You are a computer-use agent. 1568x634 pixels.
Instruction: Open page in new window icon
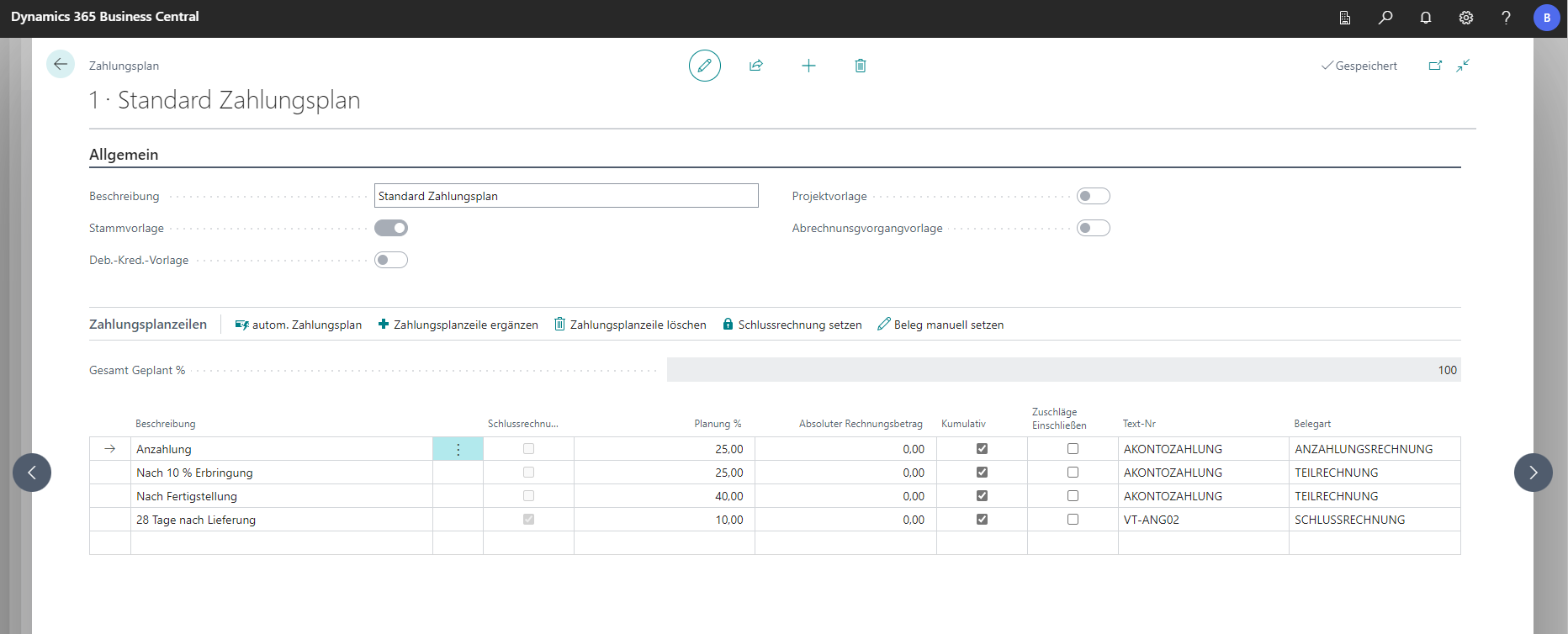tap(1435, 66)
